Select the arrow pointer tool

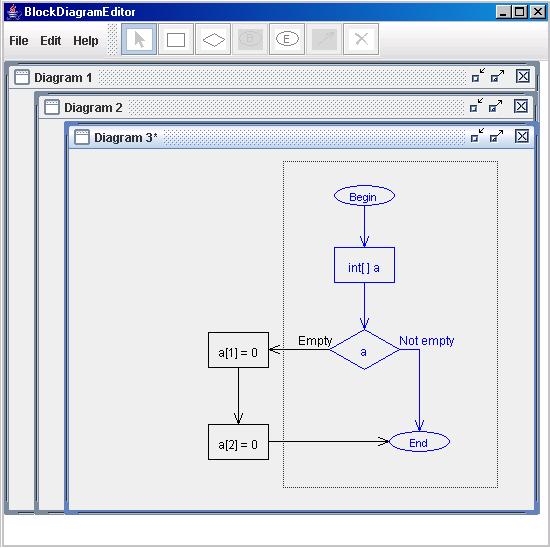[139, 39]
